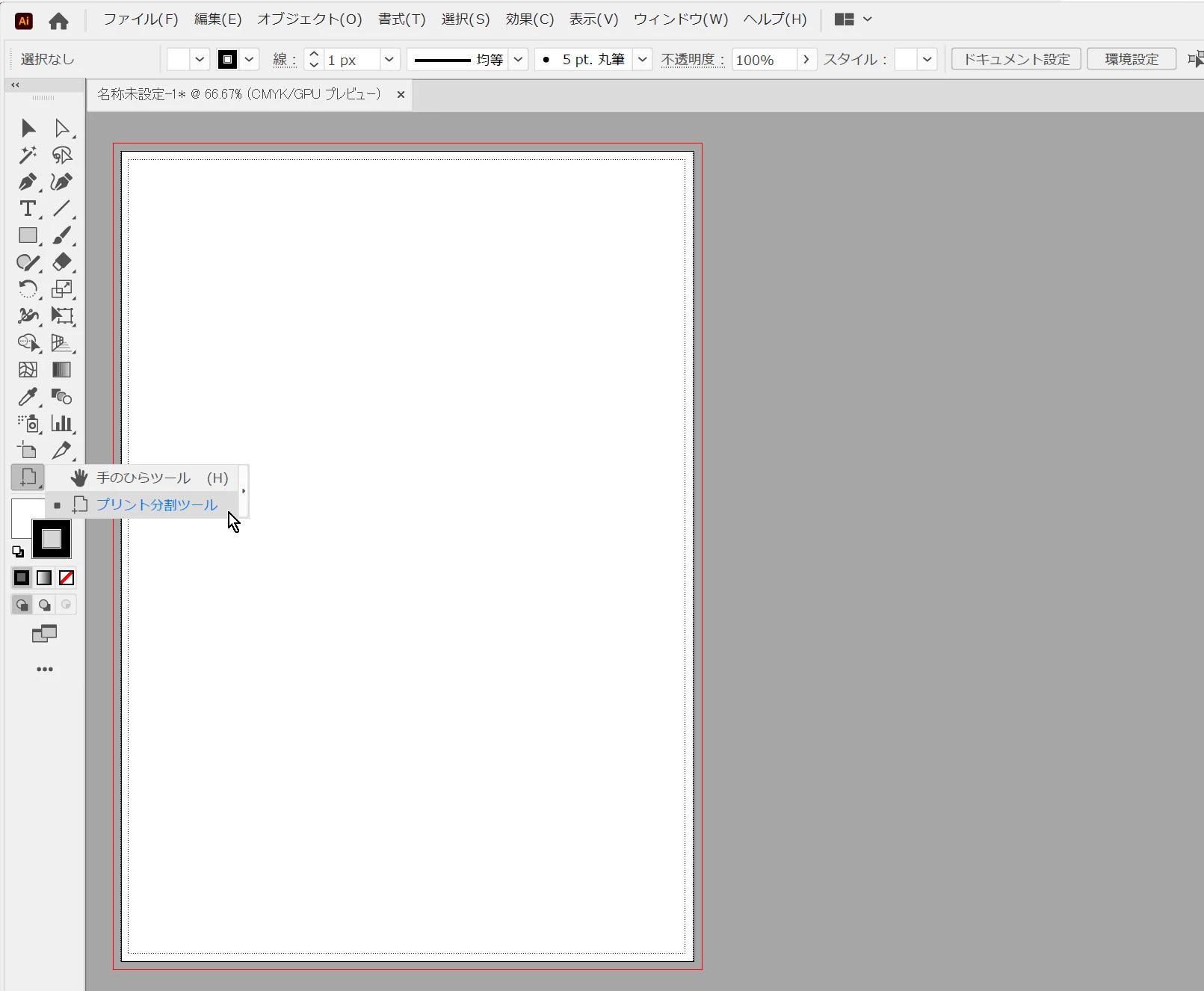The height and width of the screenshot is (991, 1204).
Task: Select the Type tool
Action: (28, 209)
